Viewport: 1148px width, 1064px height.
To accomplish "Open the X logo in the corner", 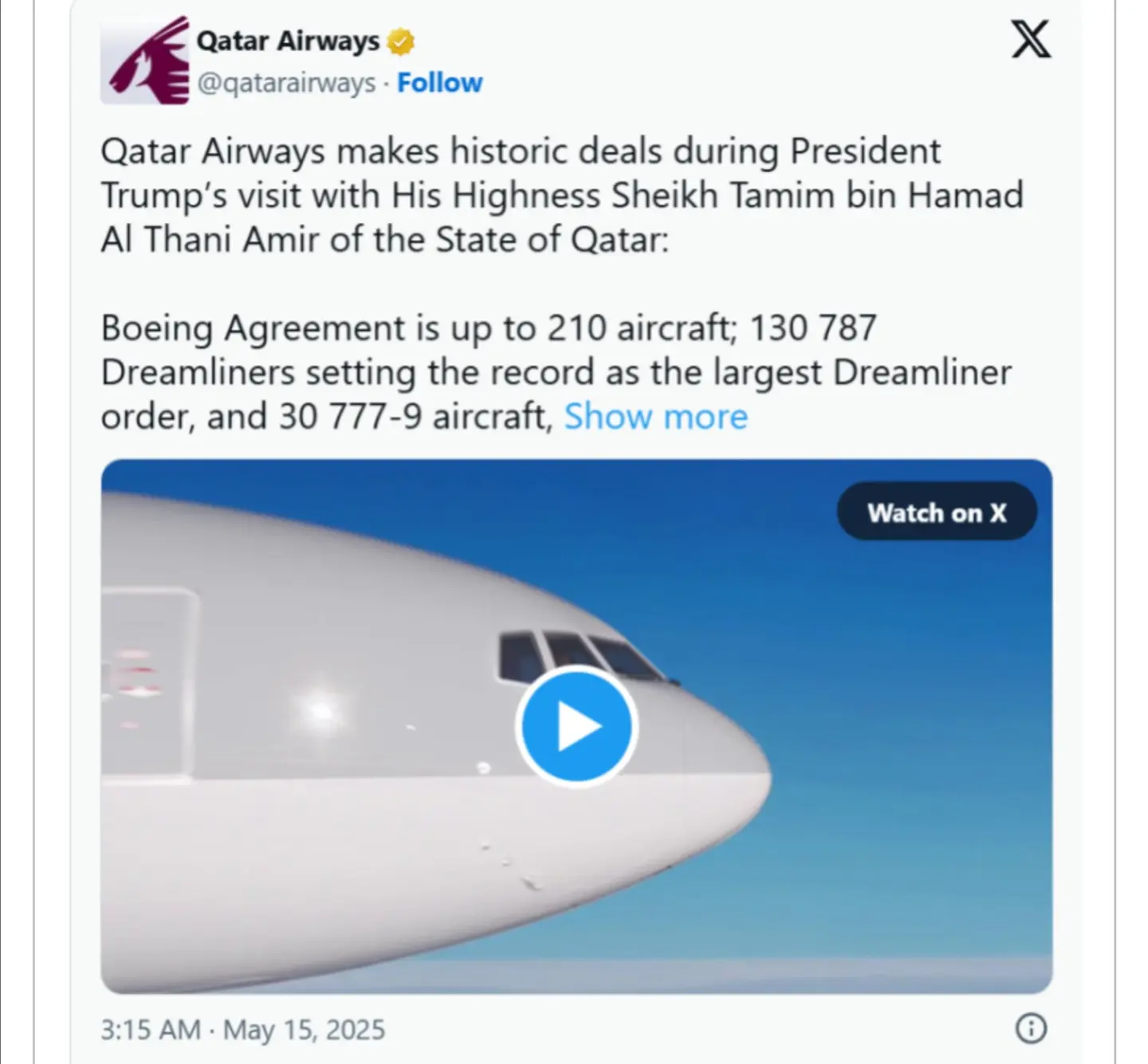I will pyautogui.click(x=1031, y=39).
